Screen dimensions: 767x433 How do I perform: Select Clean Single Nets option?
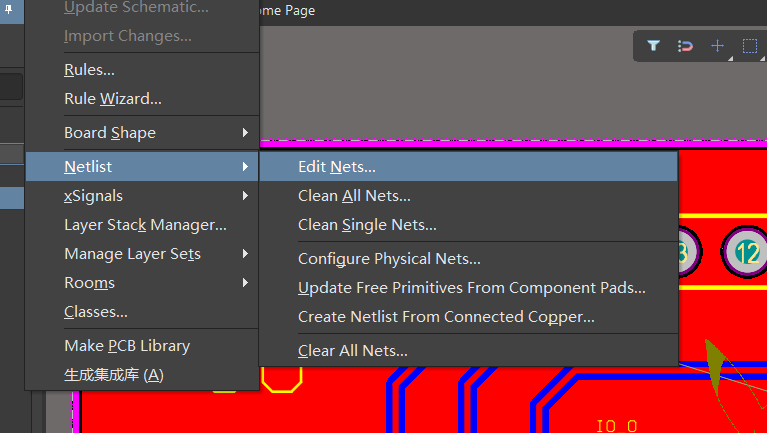pyautogui.click(x=367, y=225)
